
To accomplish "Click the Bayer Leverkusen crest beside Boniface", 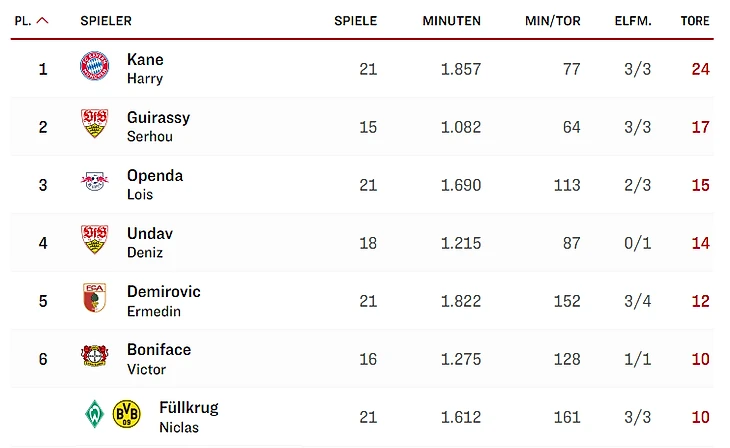I will tap(93, 357).
